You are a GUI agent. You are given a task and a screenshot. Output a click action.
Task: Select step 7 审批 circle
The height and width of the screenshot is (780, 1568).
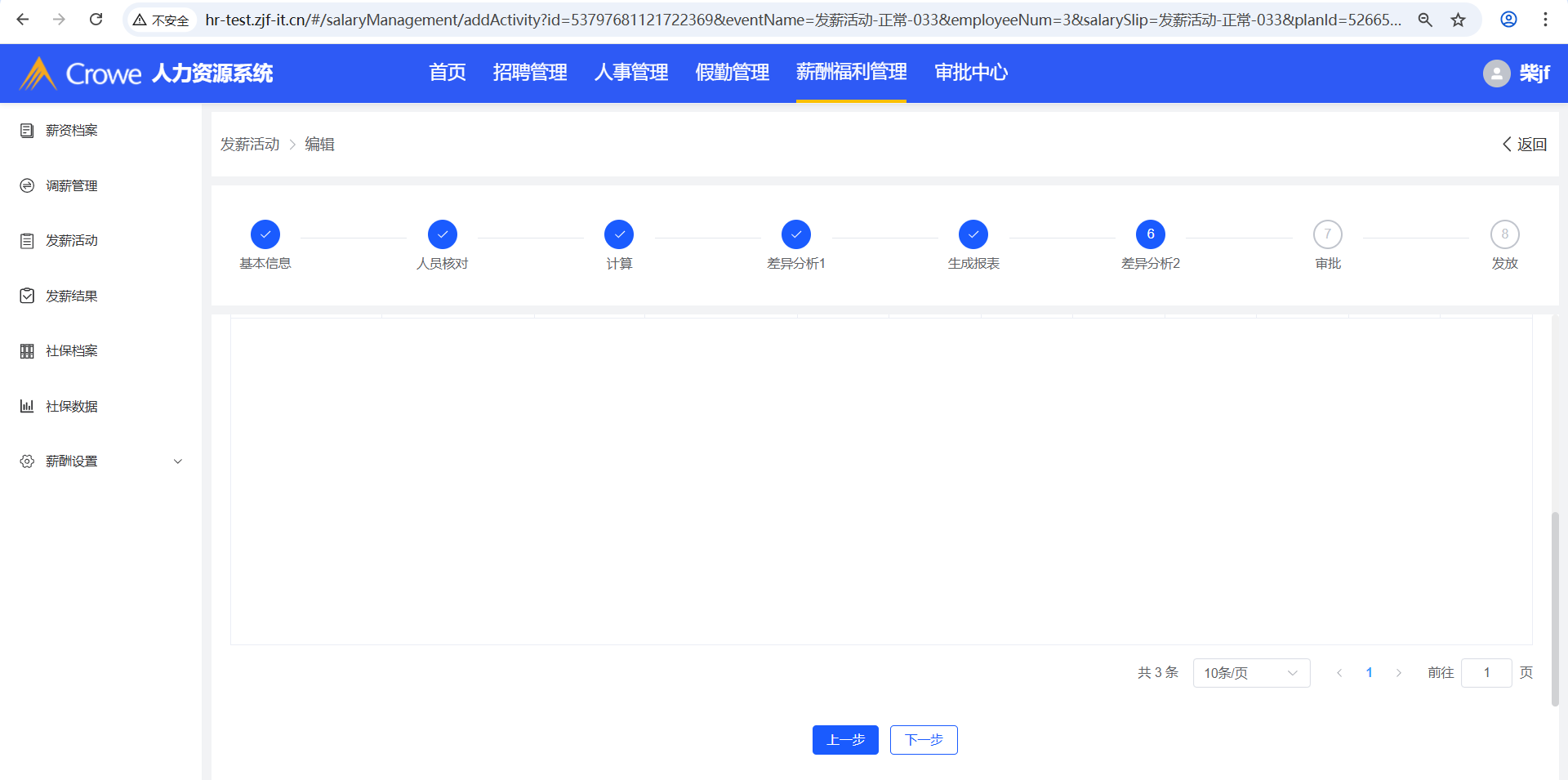tap(1327, 234)
